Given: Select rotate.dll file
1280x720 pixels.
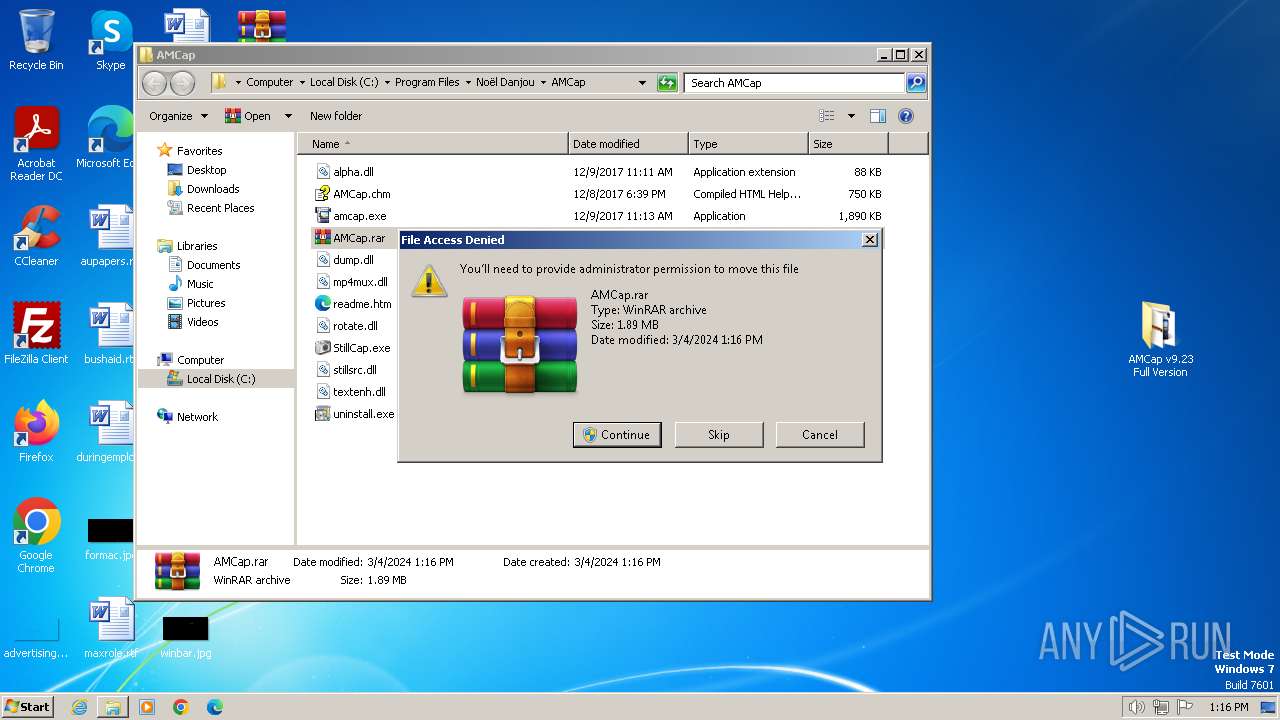Looking at the screenshot, I should pos(355,326).
